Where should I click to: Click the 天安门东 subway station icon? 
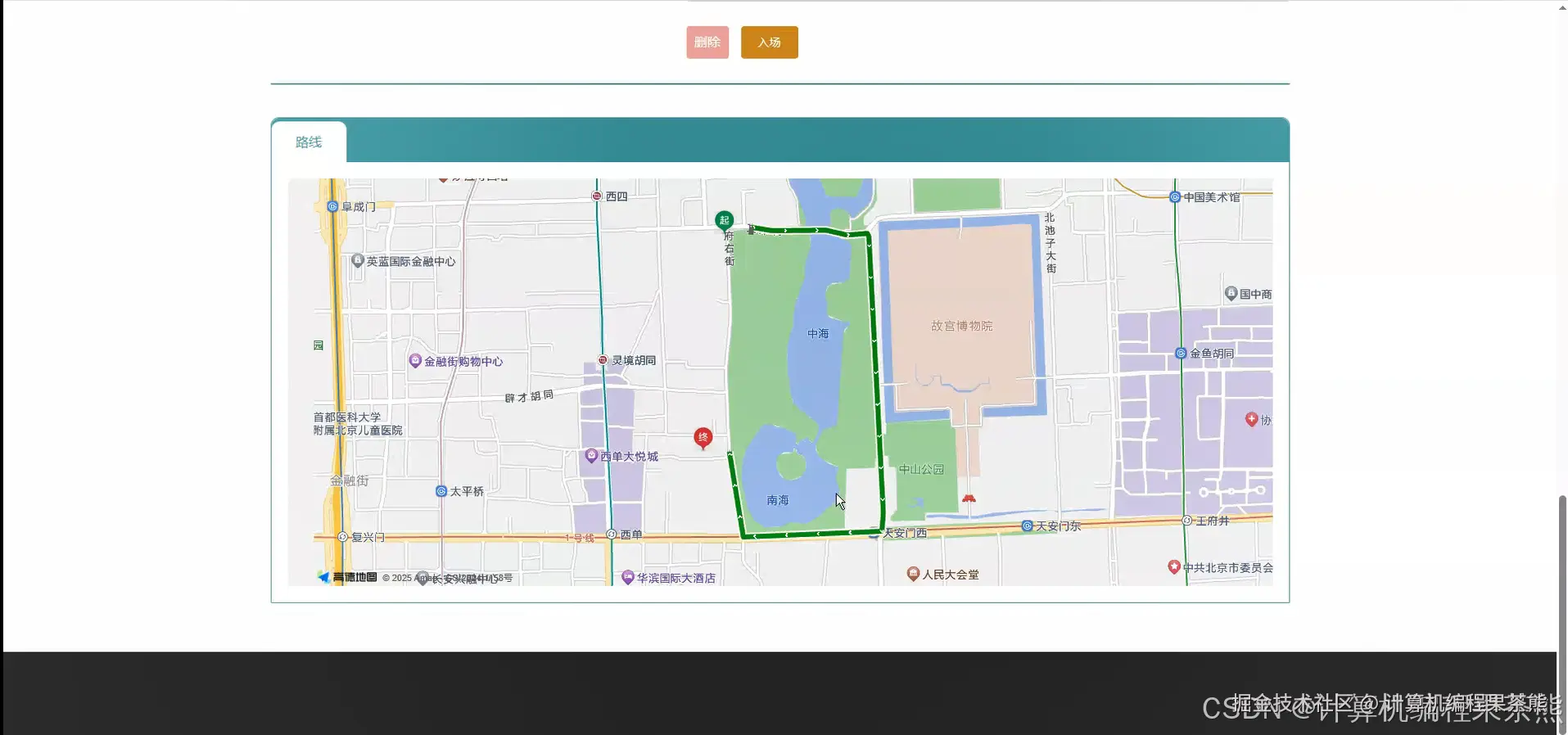pos(1028,525)
